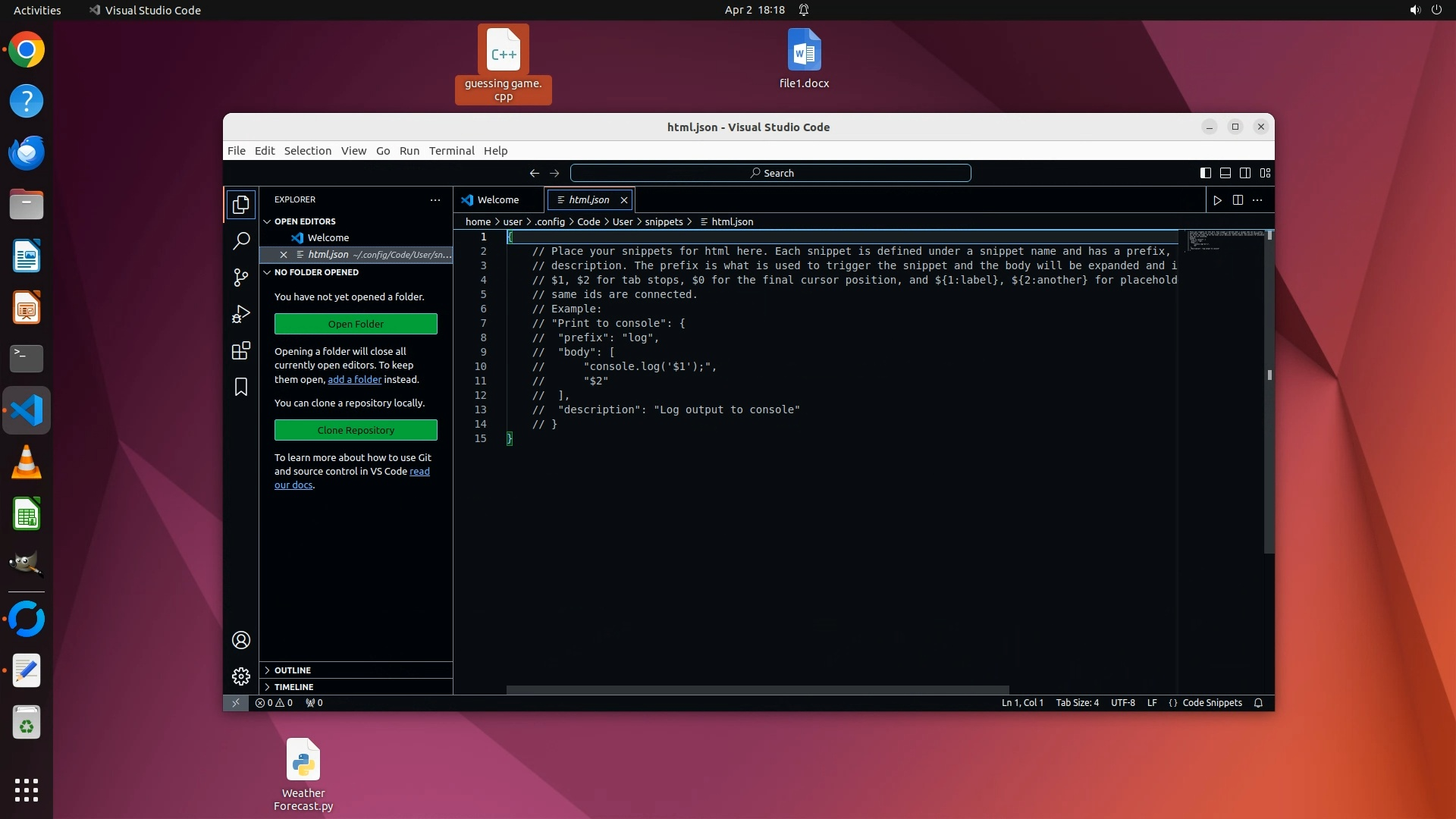
Task: Click the horizontal scrollbar in editor
Action: point(757,689)
